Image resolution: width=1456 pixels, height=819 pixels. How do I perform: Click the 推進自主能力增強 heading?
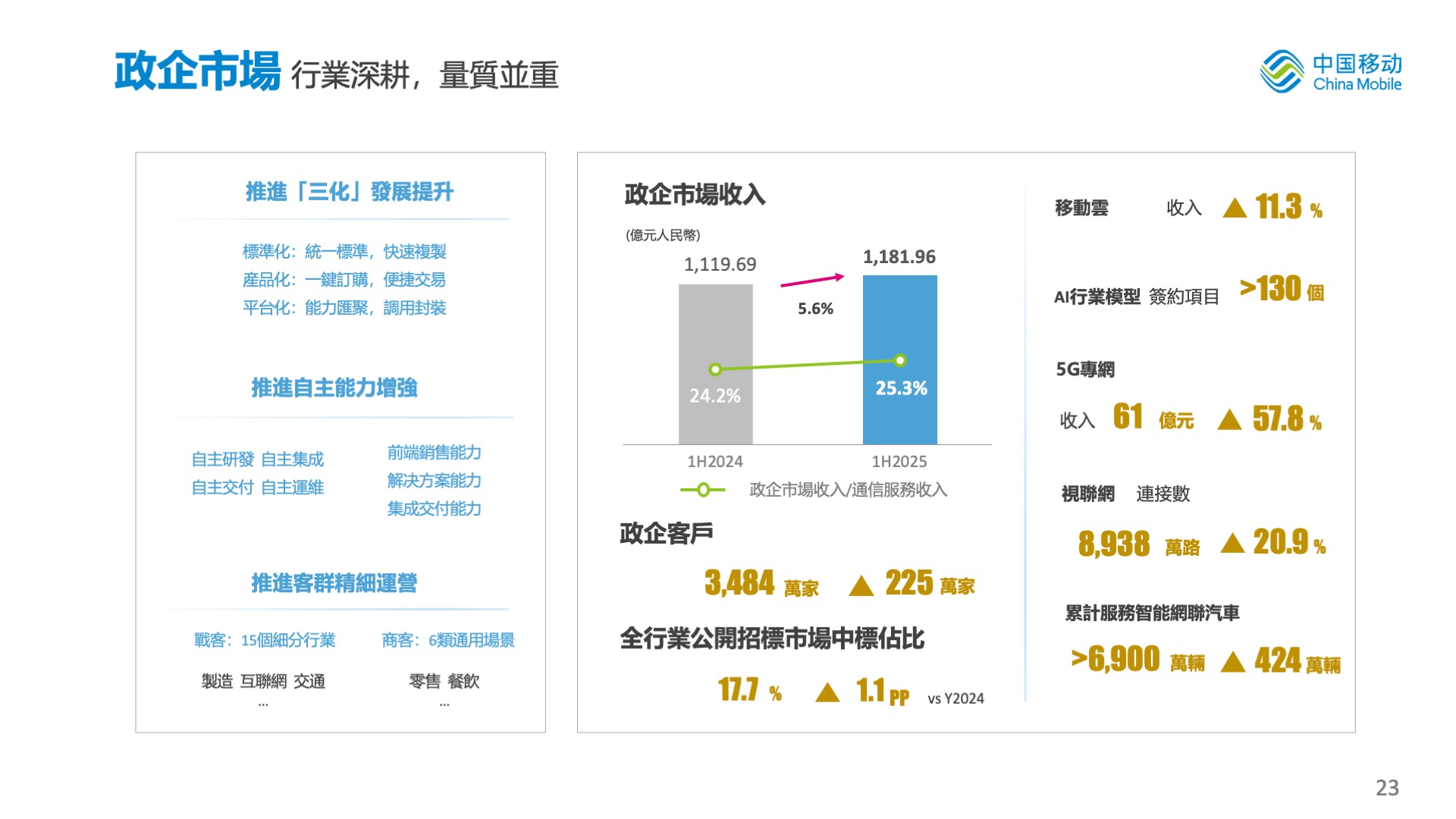coord(334,388)
